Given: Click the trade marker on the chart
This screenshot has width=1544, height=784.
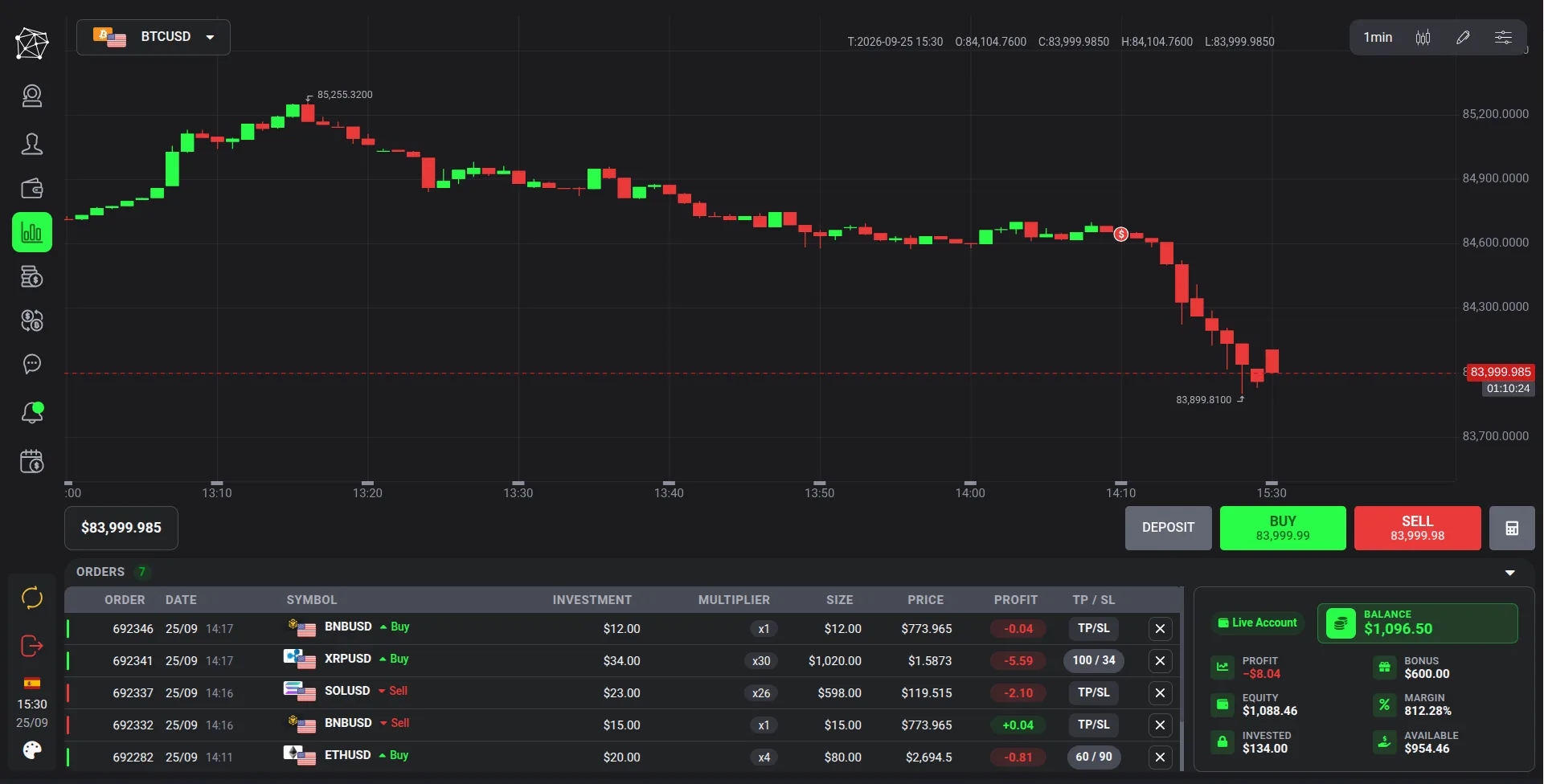Looking at the screenshot, I should (1121, 235).
